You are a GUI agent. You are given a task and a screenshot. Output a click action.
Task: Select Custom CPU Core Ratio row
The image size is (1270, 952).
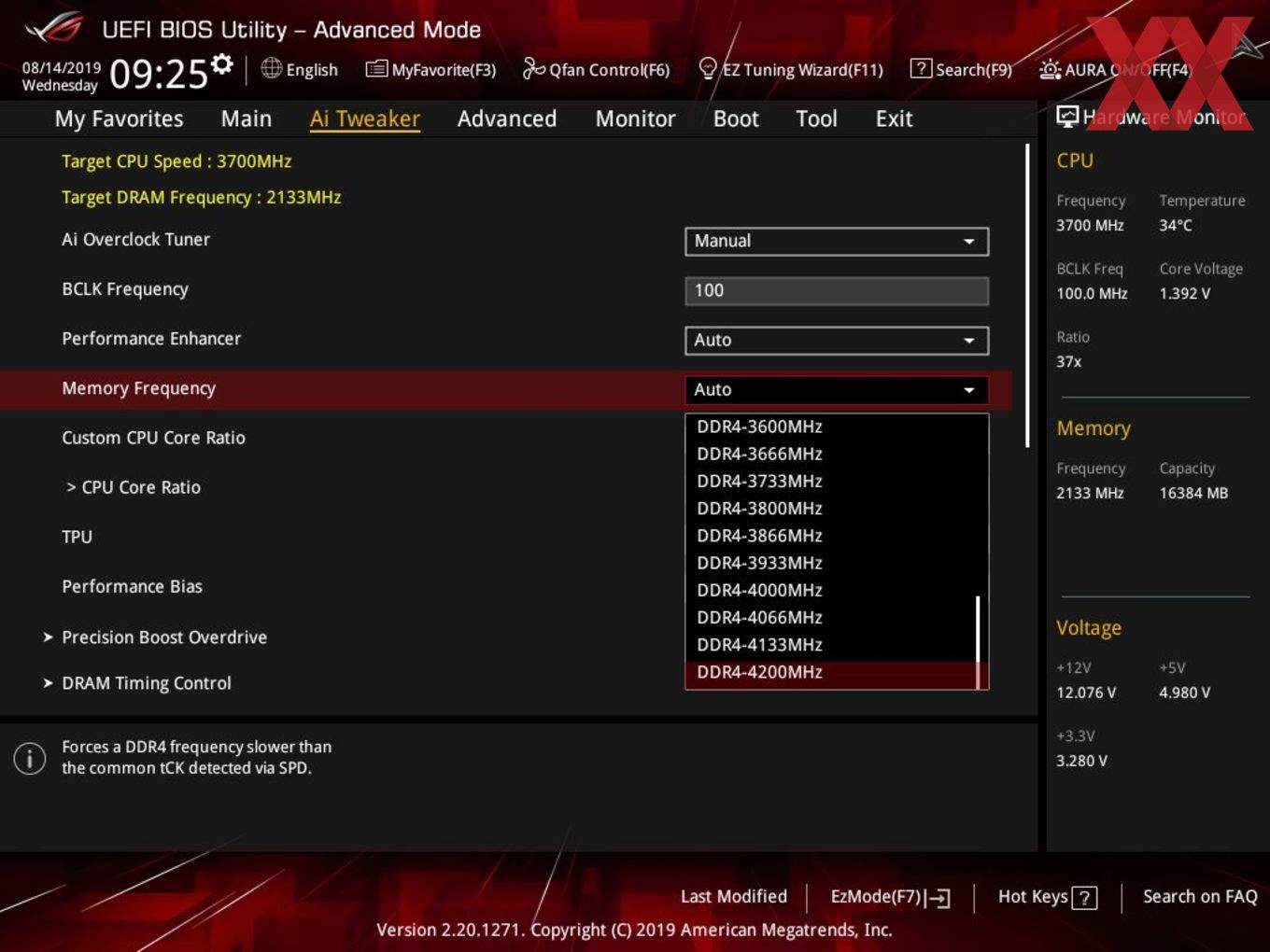tap(154, 438)
